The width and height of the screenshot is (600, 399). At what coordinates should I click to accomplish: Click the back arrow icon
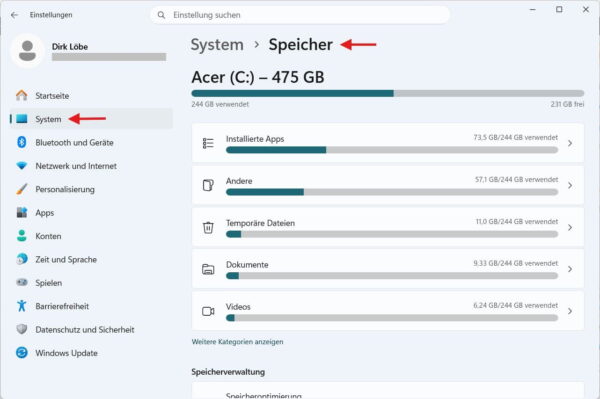pos(15,15)
